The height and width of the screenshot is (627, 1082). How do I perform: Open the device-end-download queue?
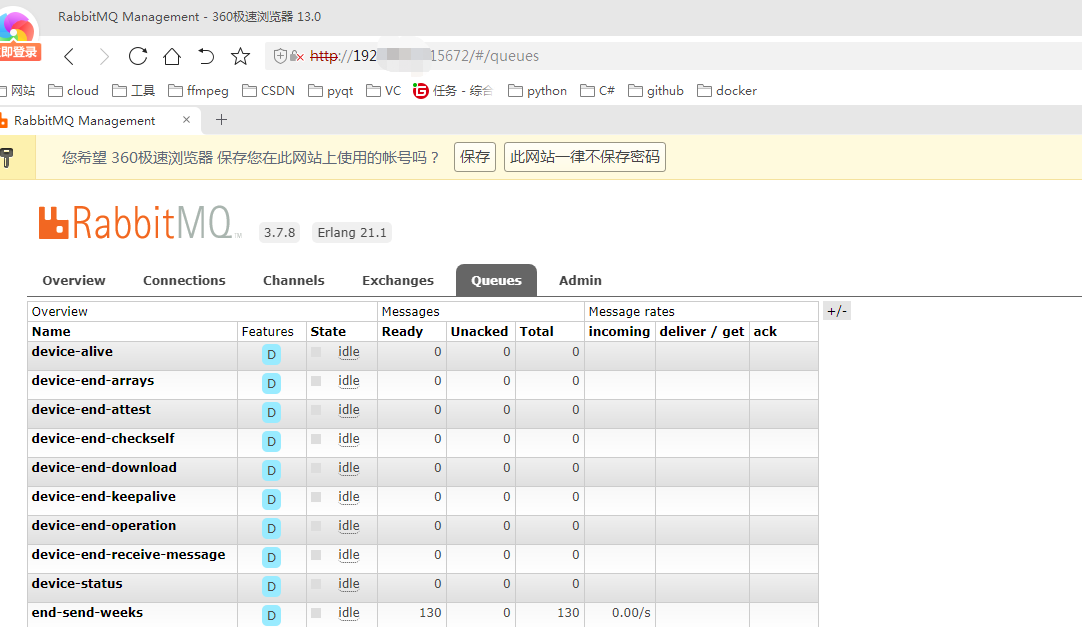104,468
